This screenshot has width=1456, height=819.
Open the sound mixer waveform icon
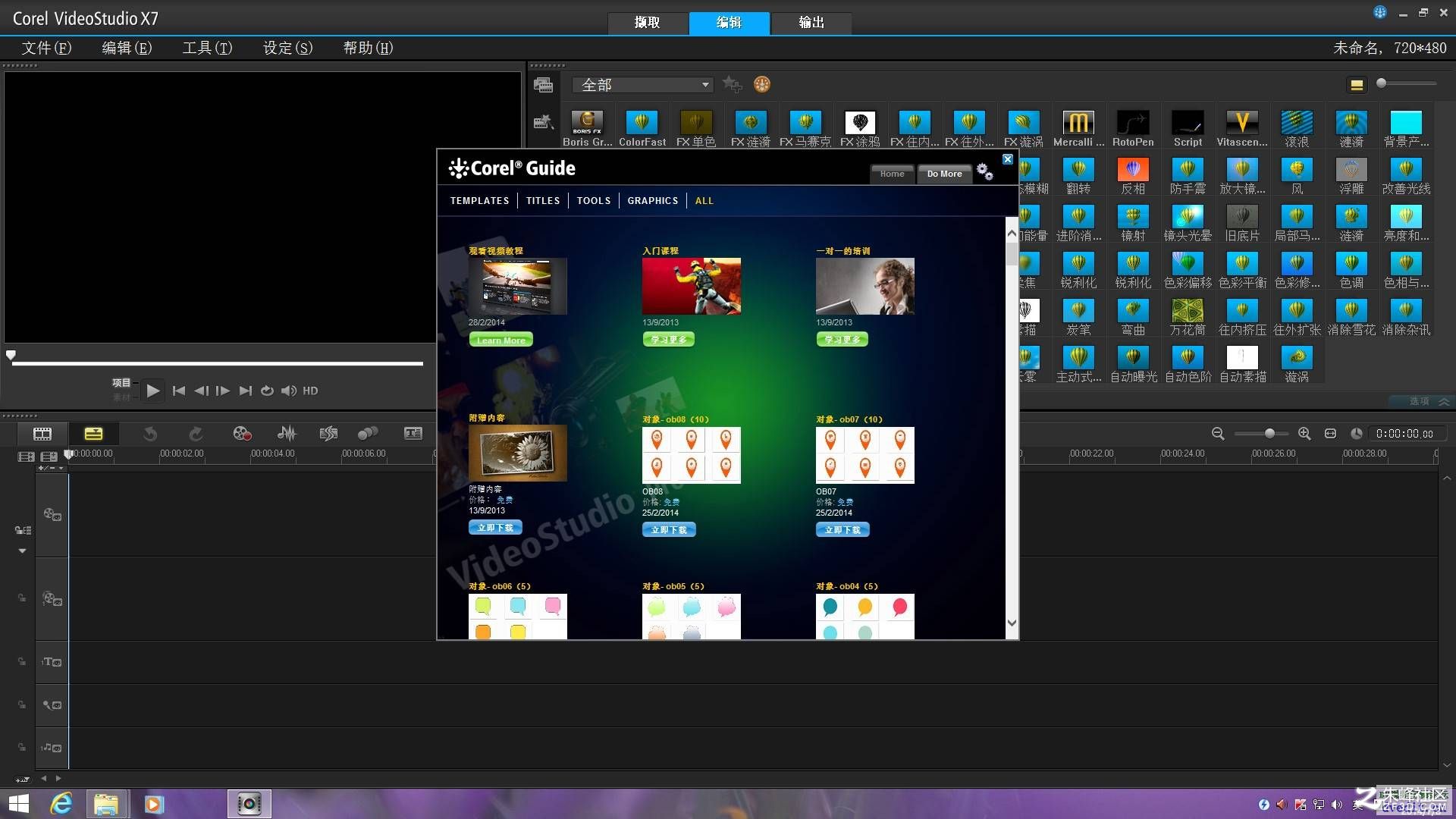[x=287, y=434]
